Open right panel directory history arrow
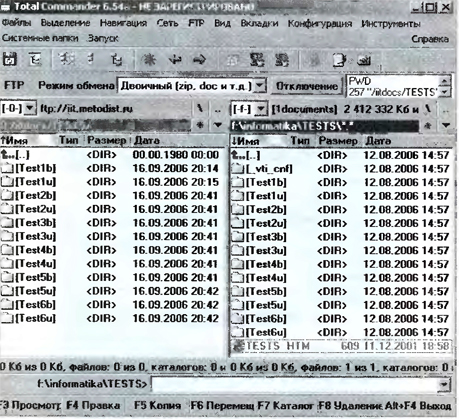459x419 pixels. coord(446,125)
